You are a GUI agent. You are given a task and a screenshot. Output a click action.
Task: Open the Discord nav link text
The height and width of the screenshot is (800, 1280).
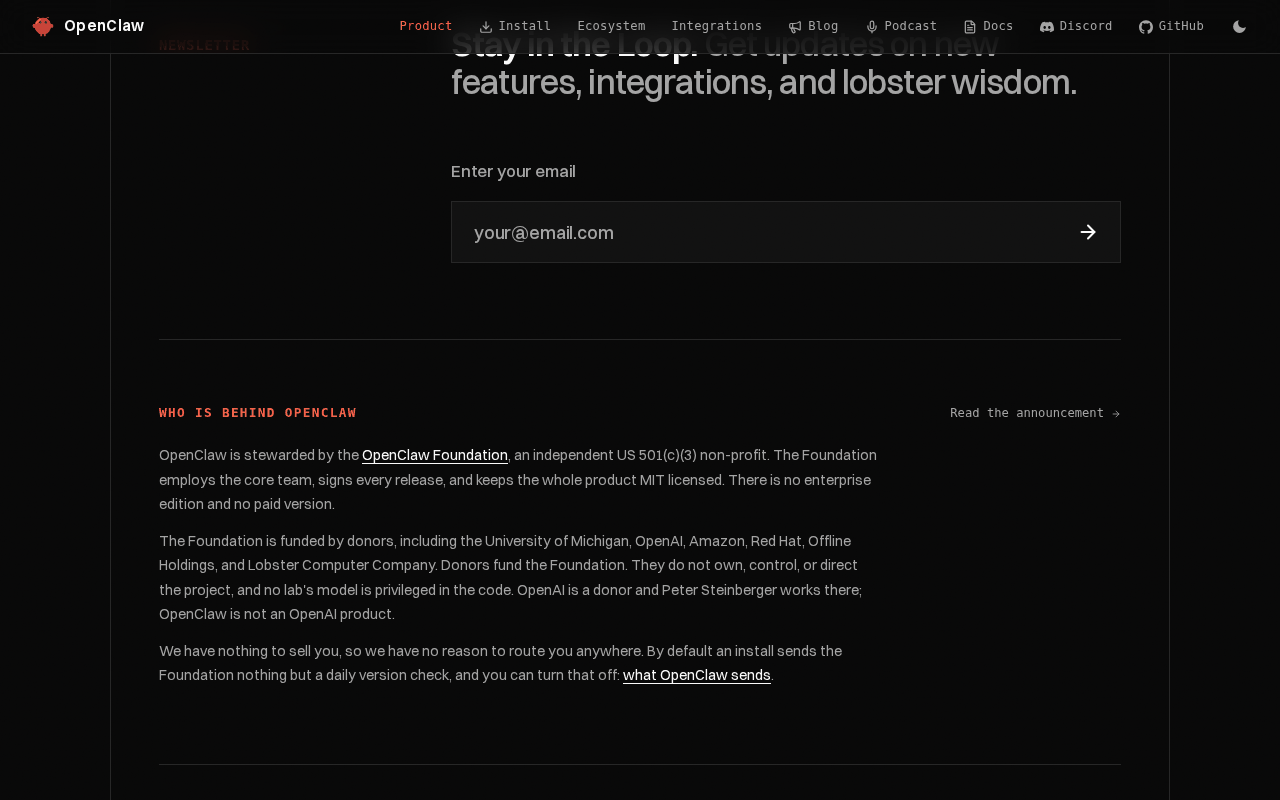click(1086, 26)
